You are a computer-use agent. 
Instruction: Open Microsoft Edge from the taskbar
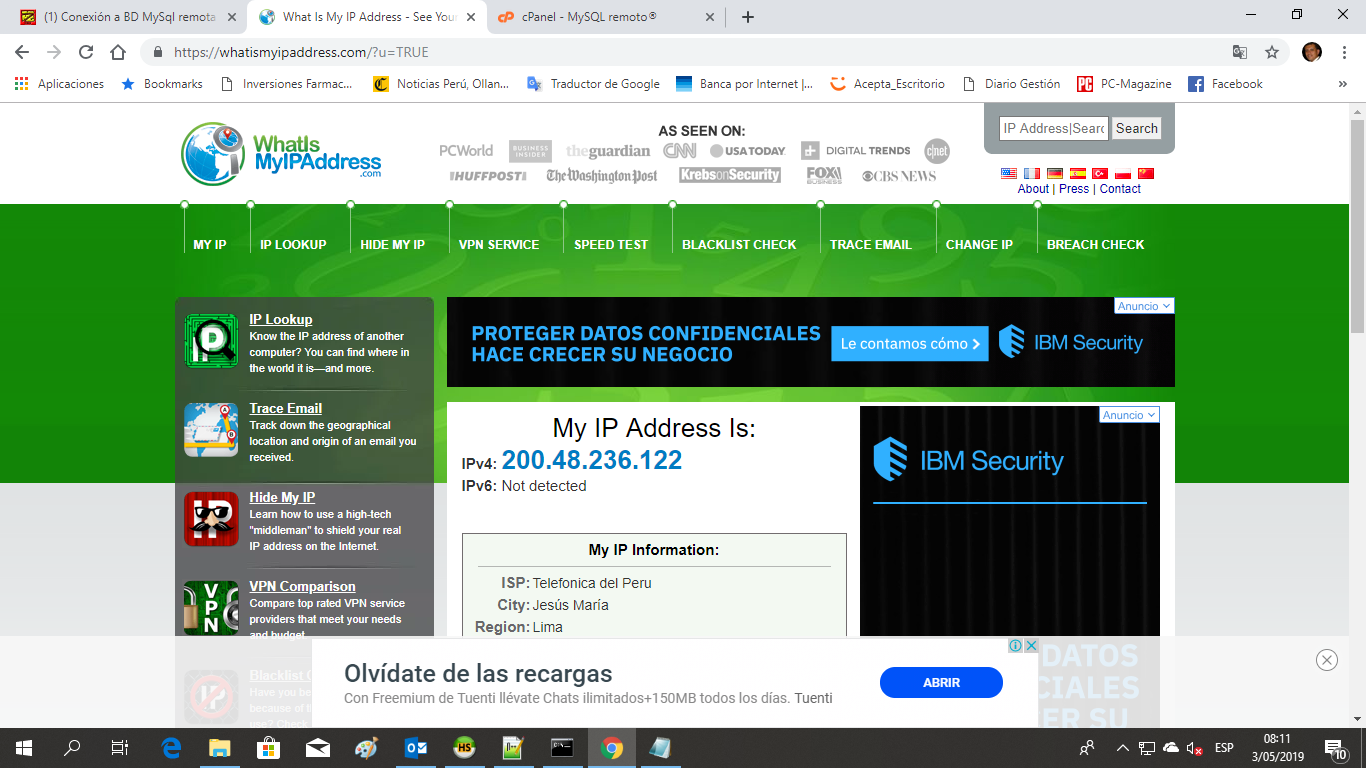coord(171,747)
